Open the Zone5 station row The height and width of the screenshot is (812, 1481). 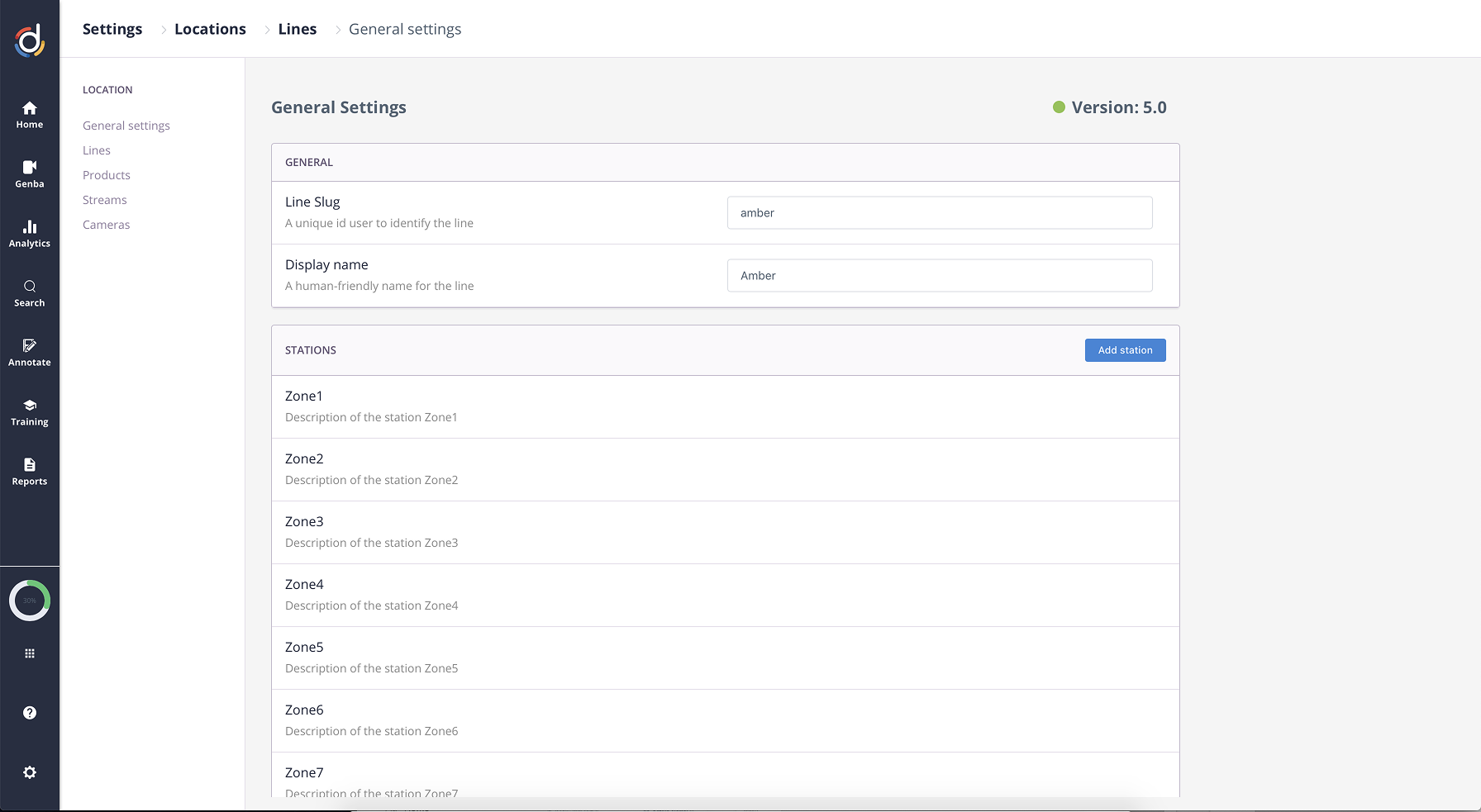726,658
